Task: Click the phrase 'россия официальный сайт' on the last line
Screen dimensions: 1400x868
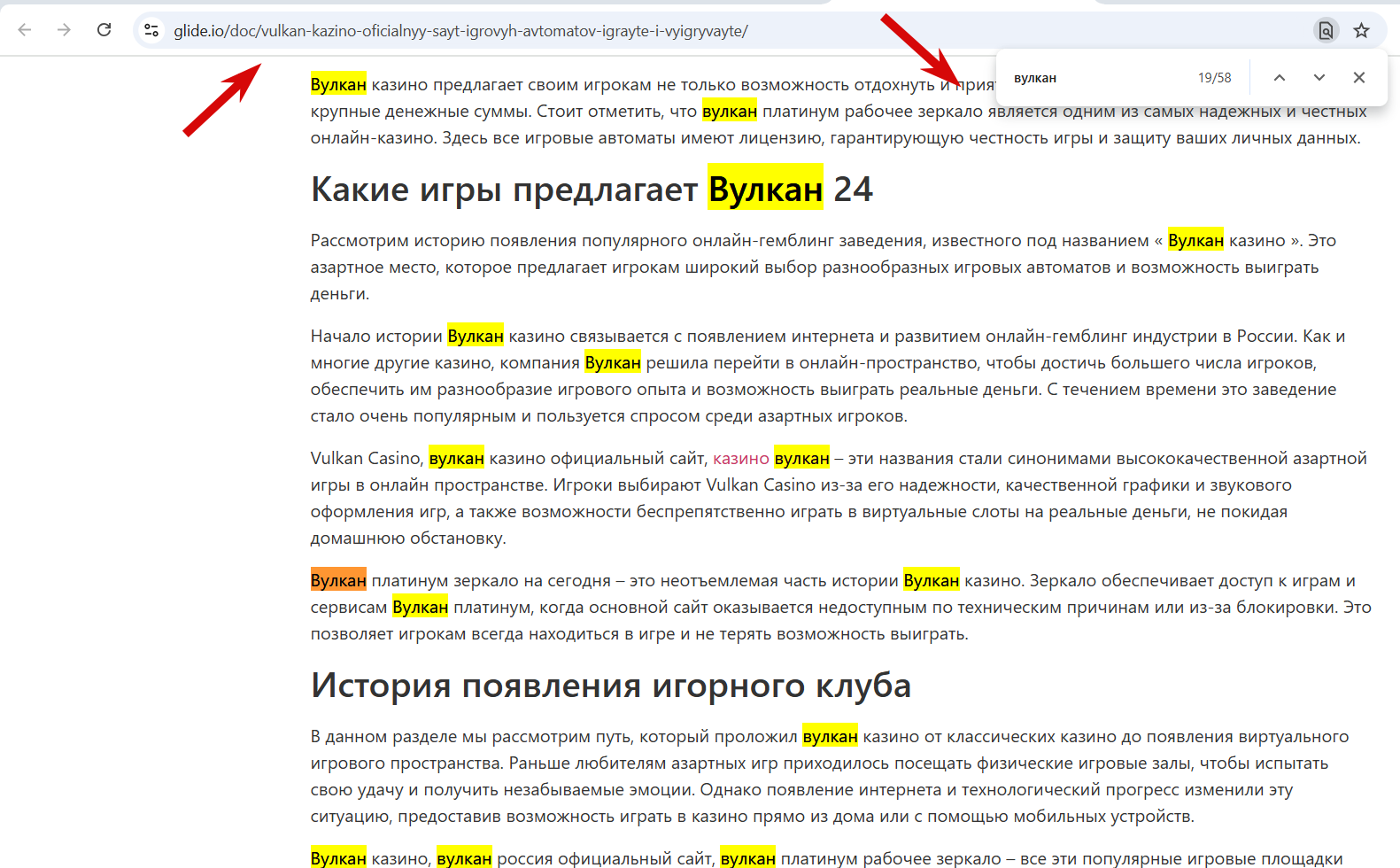Action: 605,859
